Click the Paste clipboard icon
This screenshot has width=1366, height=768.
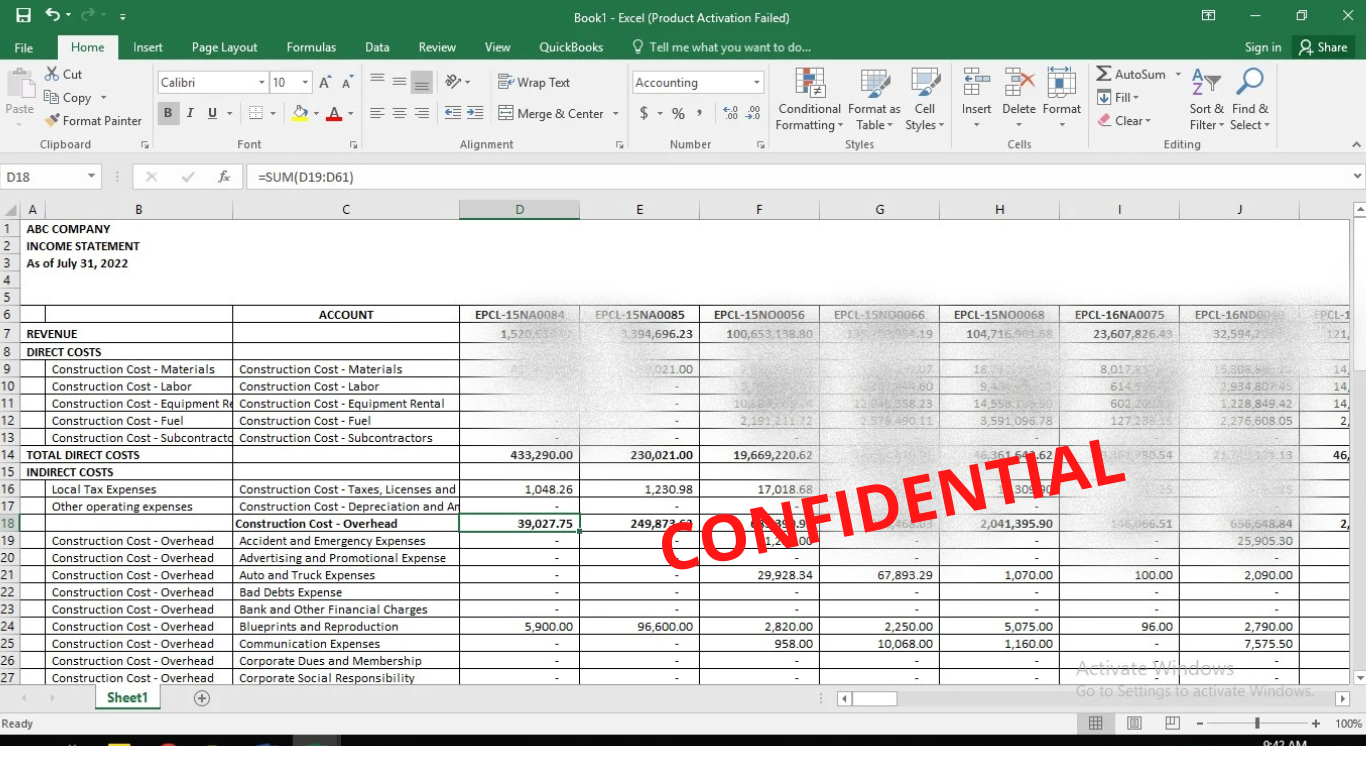(x=19, y=84)
